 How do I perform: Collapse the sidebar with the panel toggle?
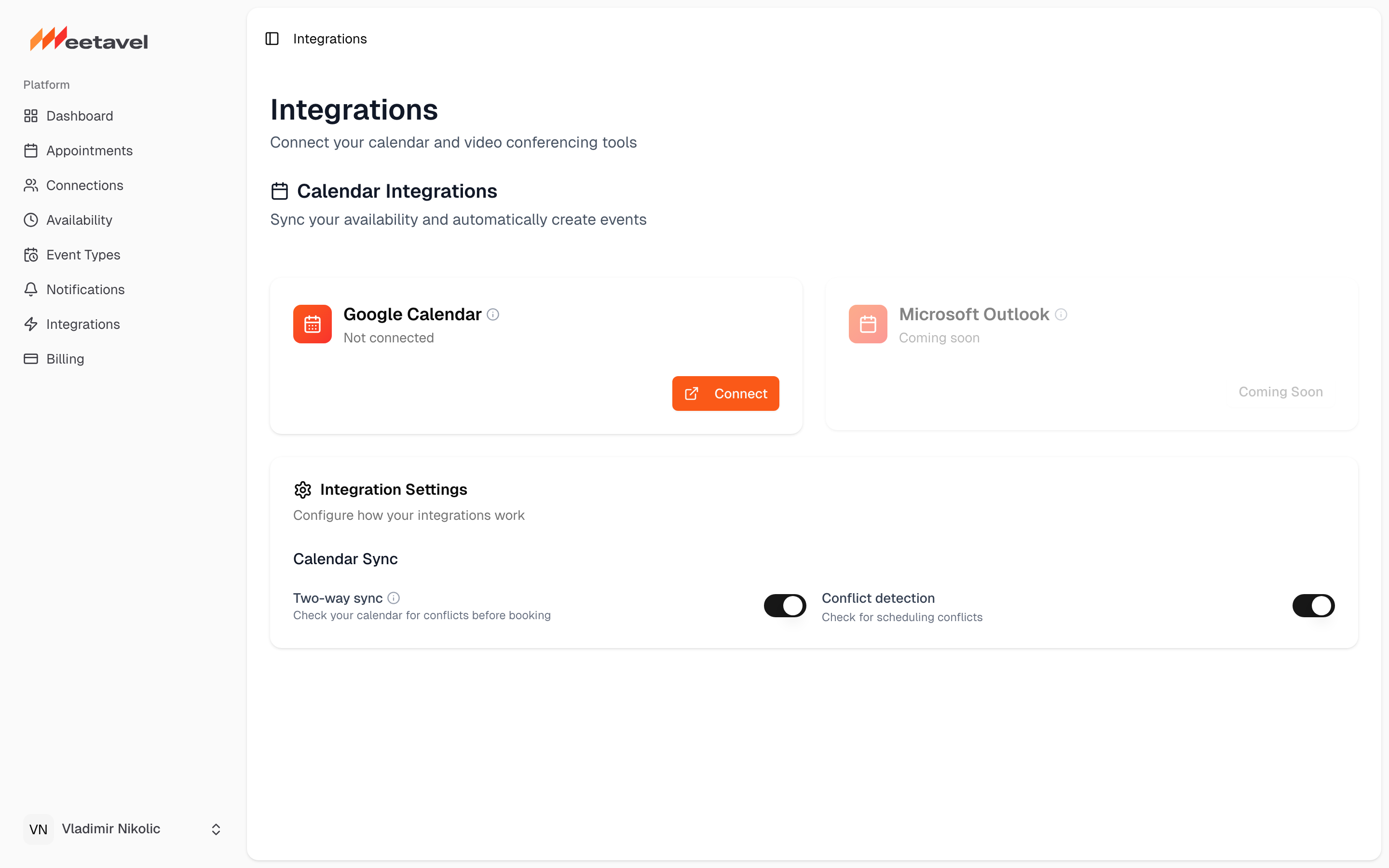(x=272, y=39)
